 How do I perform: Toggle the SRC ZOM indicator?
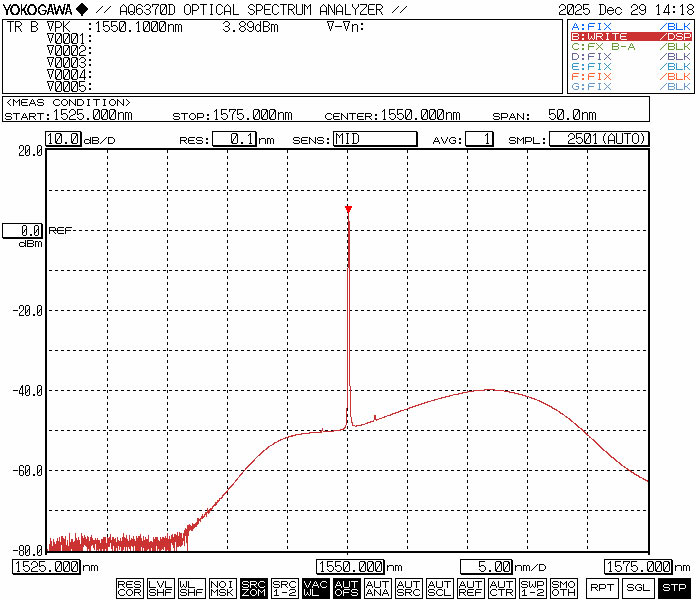253,588
